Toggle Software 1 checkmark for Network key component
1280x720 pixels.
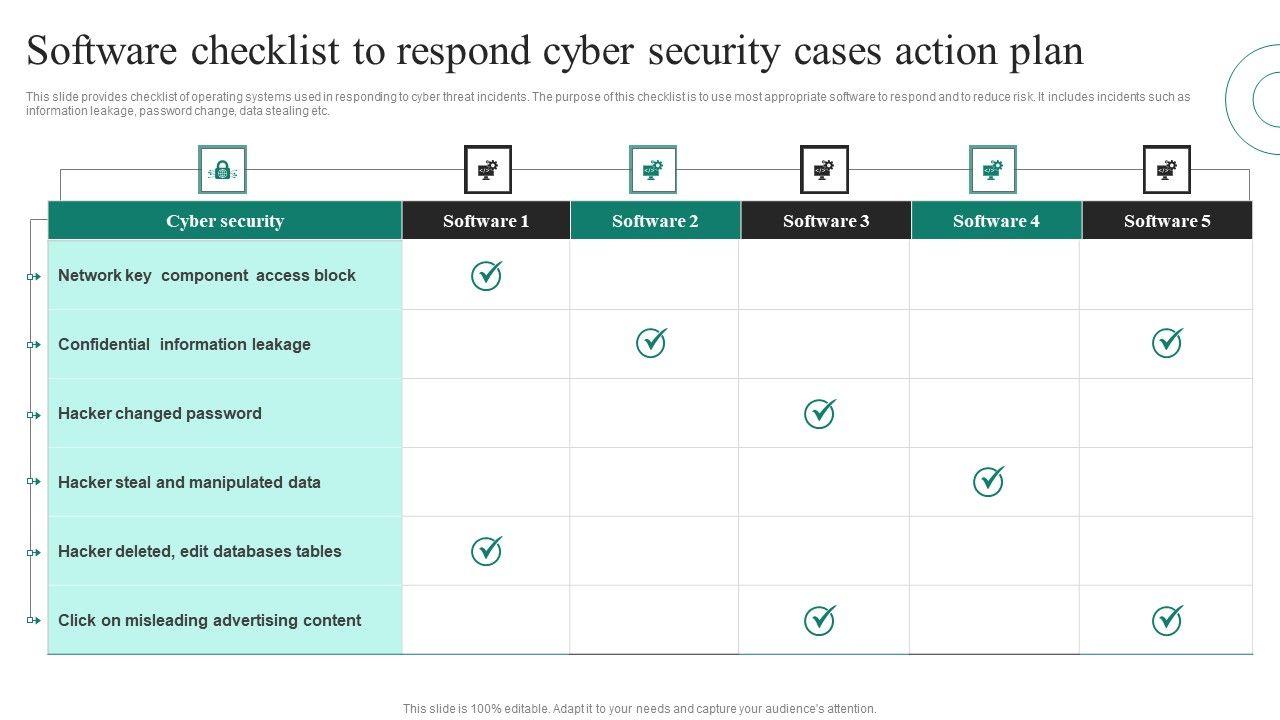click(486, 275)
